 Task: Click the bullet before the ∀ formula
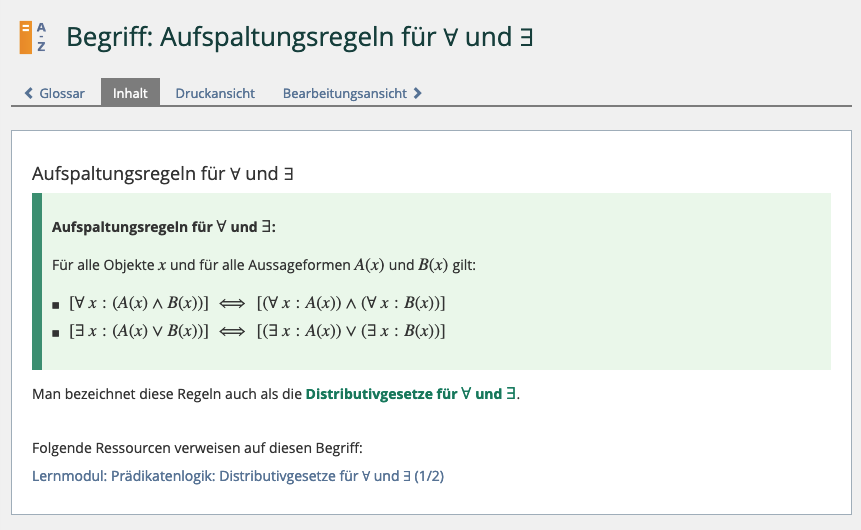coord(56,304)
